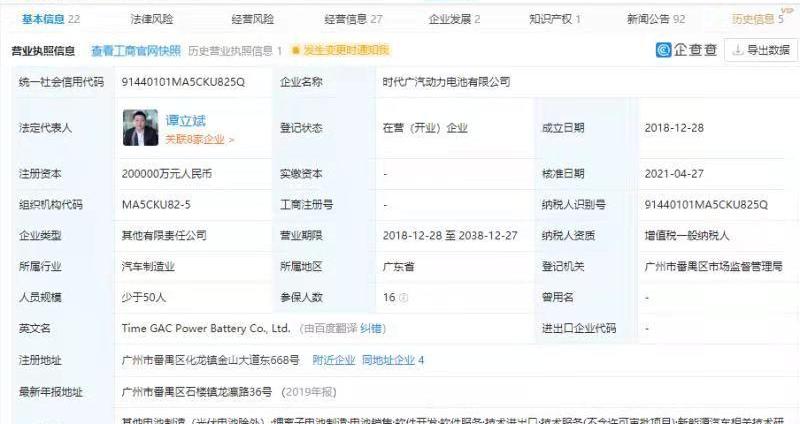Viewport: 800px width, 424px height.
Task: Select annual report address 广州市番禺区石楼镇龙瀛路36号
Action: (197, 392)
